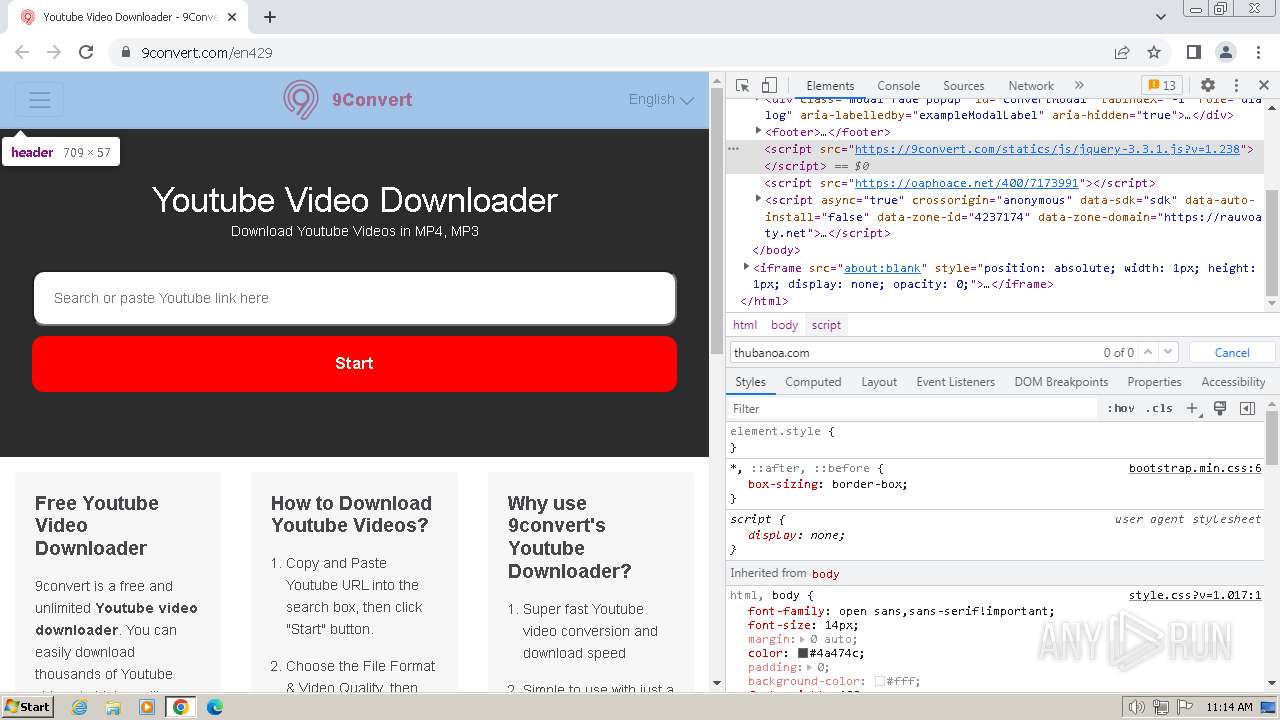Open the Accessibility pane tab
The width and height of the screenshot is (1280, 720).
click(x=1233, y=382)
